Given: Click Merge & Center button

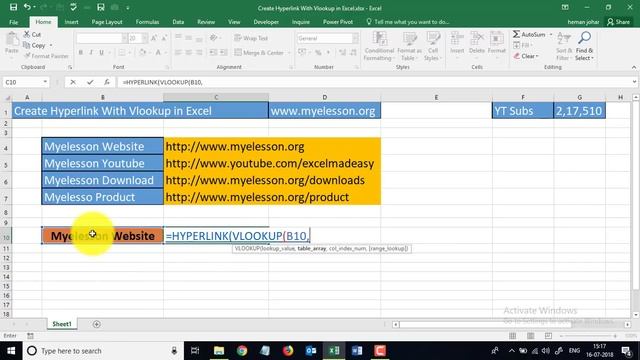Looking at the screenshot, I should tap(260, 53).
